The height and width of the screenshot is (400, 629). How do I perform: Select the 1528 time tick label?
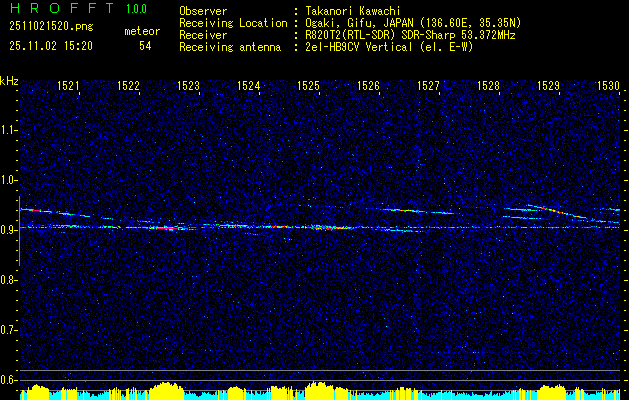point(489,87)
